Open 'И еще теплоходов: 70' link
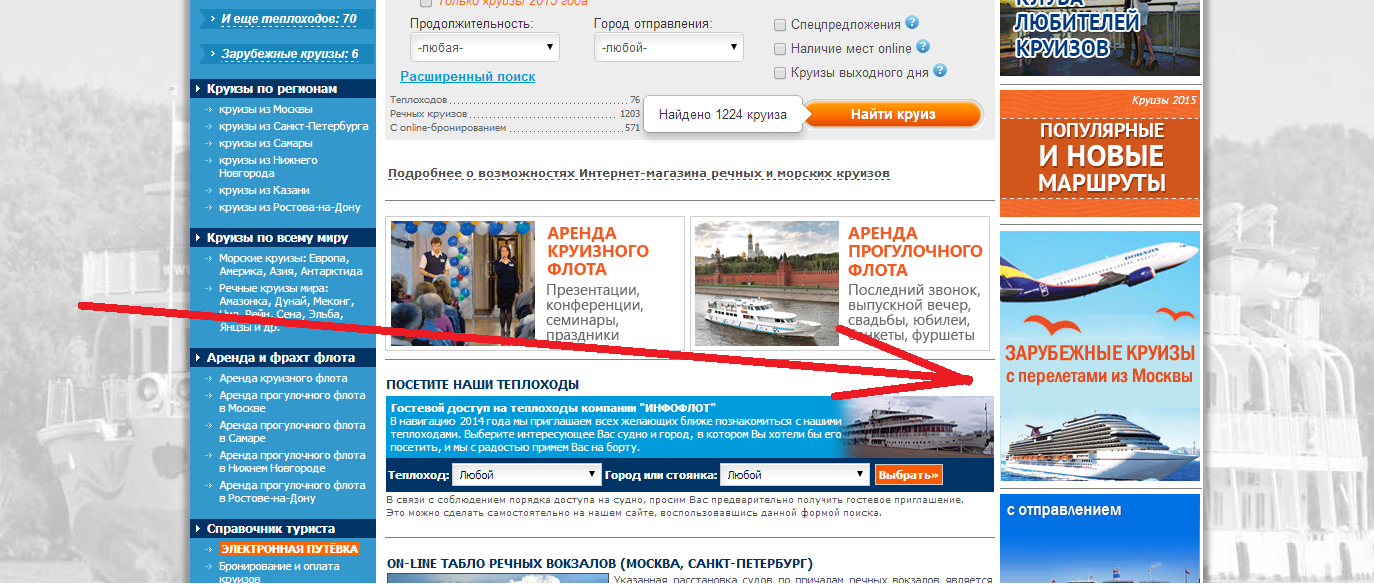 288,18
